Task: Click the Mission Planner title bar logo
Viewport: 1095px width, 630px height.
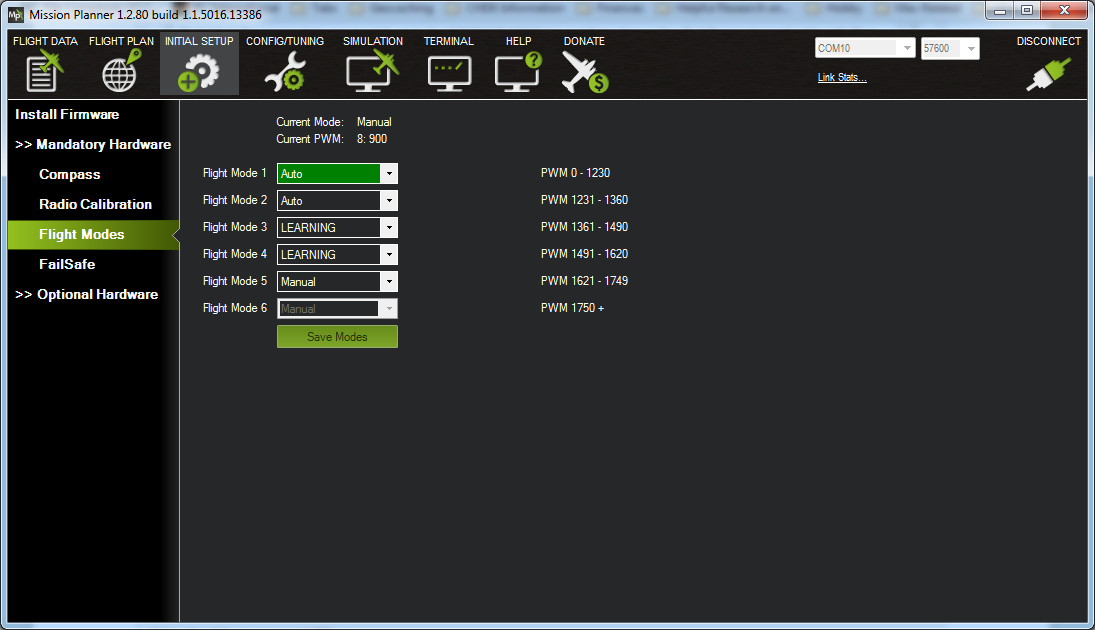Action: tap(15, 14)
